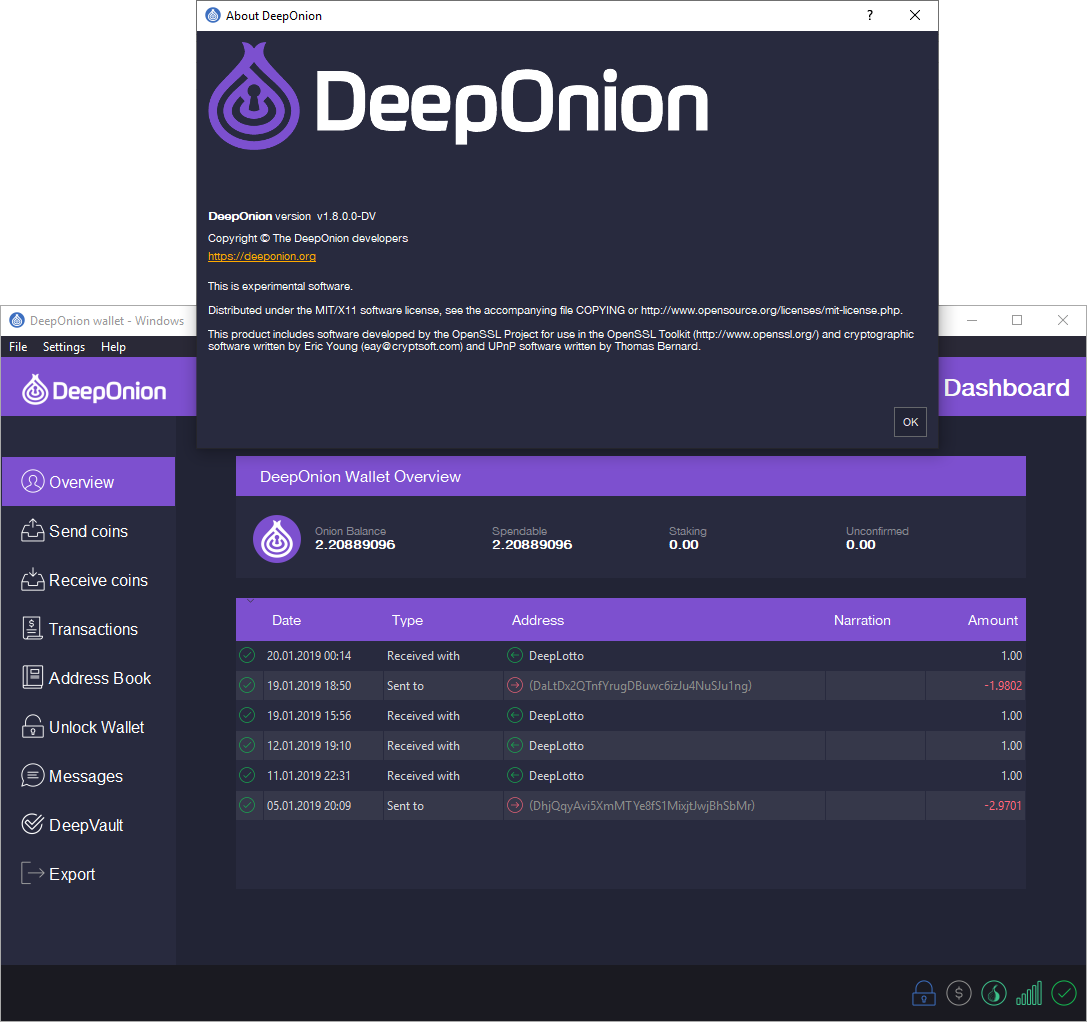
Task: Click red sent arrow icon for DaLtDx2Q address
Action: (514, 685)
